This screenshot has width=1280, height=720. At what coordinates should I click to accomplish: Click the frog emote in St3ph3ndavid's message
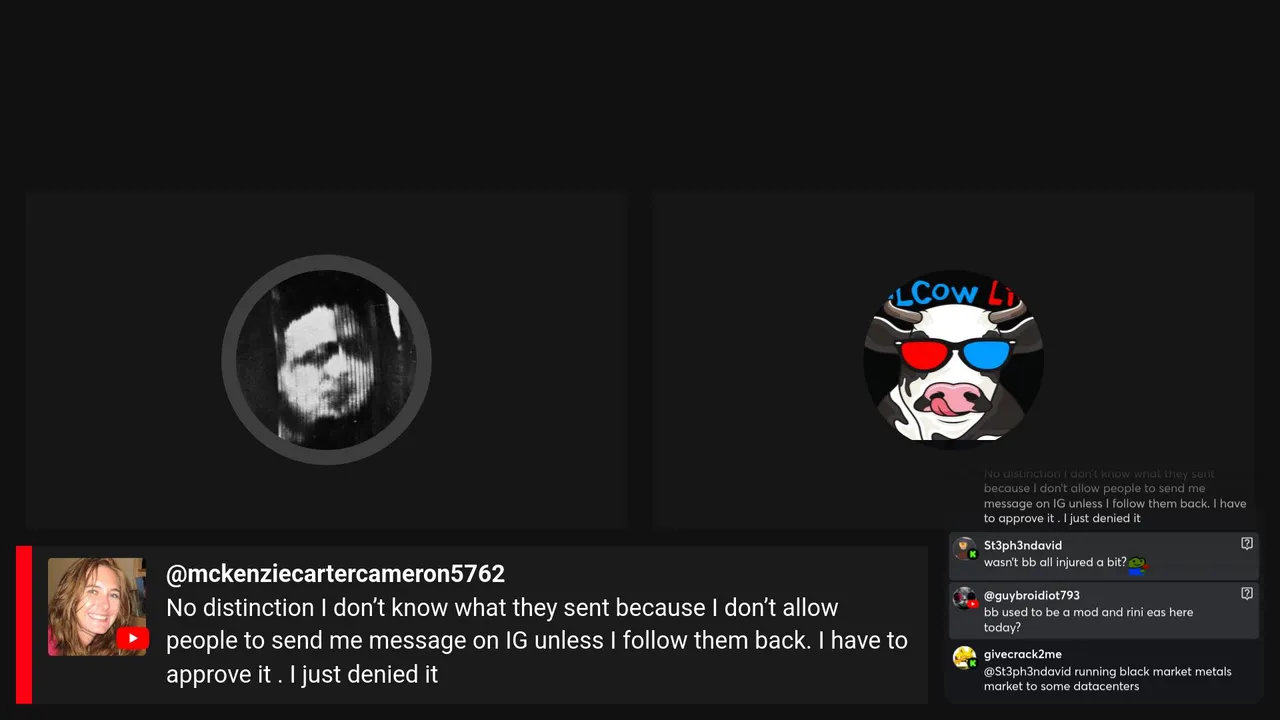[1136, 564]
